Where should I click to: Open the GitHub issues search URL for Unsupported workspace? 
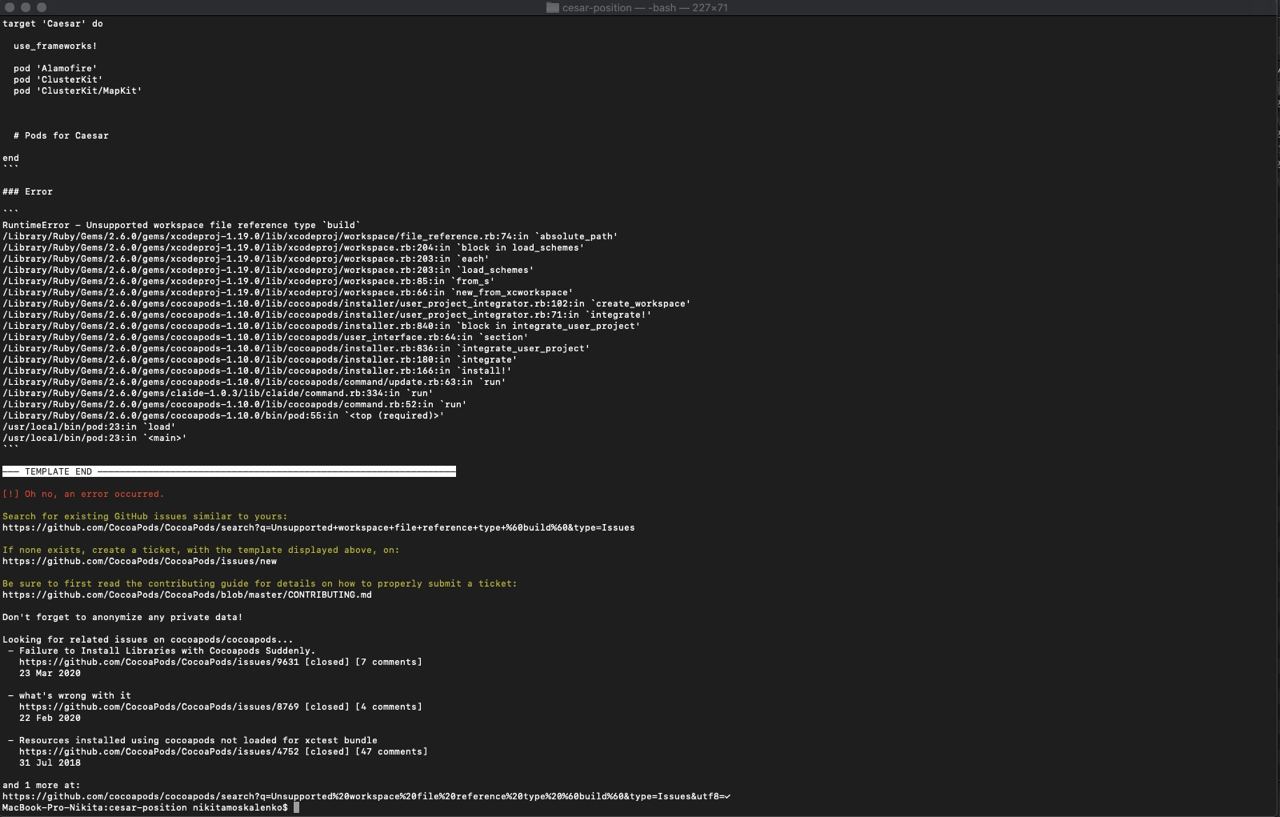(318, 527)
